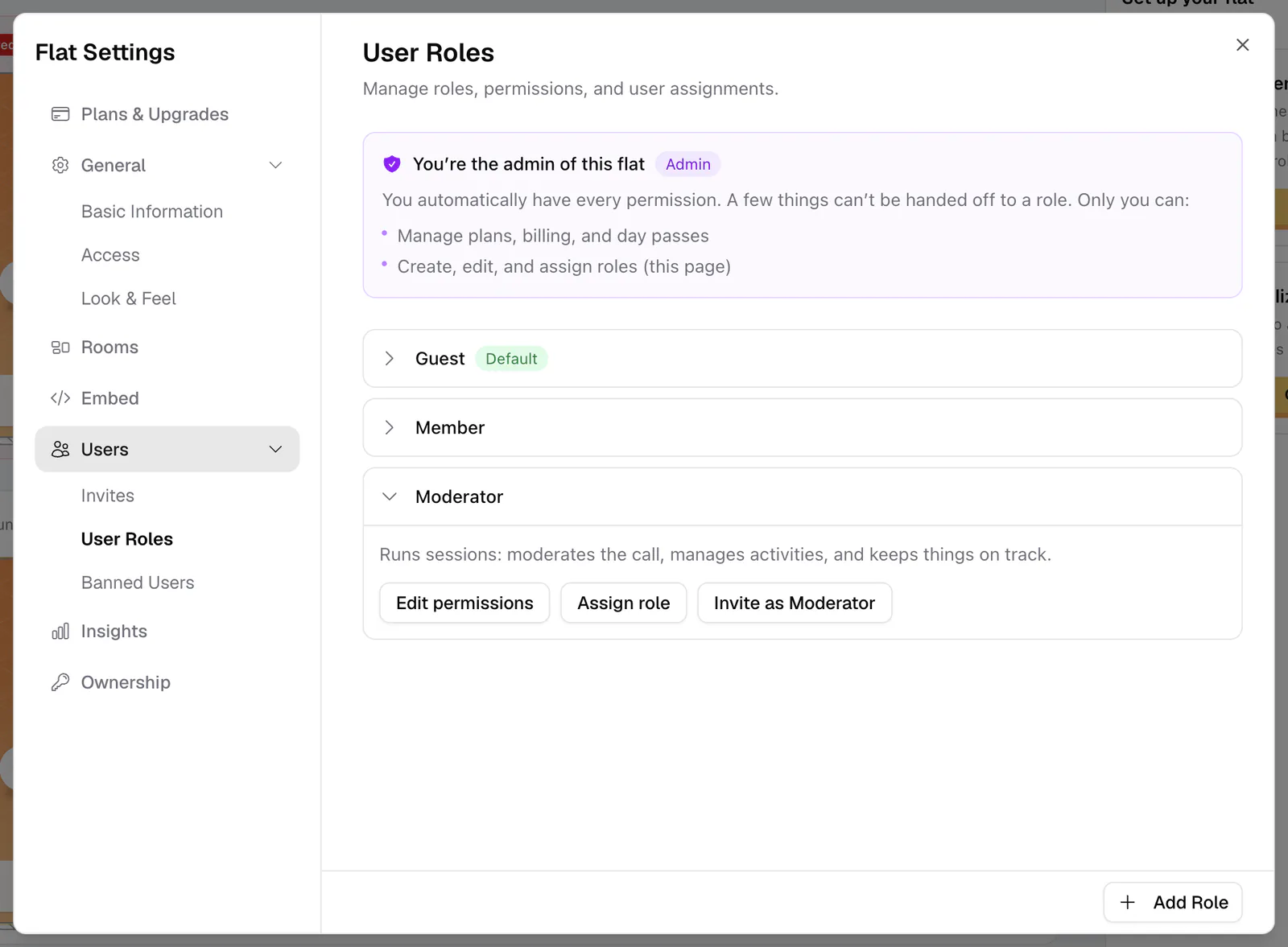Click the Flat Settings sidebar title
1288x947 pixels.
point(105,52)
